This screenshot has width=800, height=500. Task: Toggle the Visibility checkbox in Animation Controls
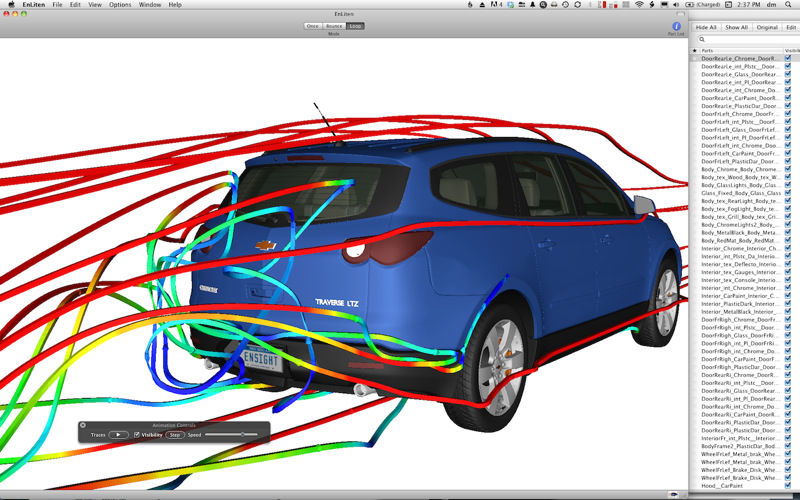(x=137, y=435)
